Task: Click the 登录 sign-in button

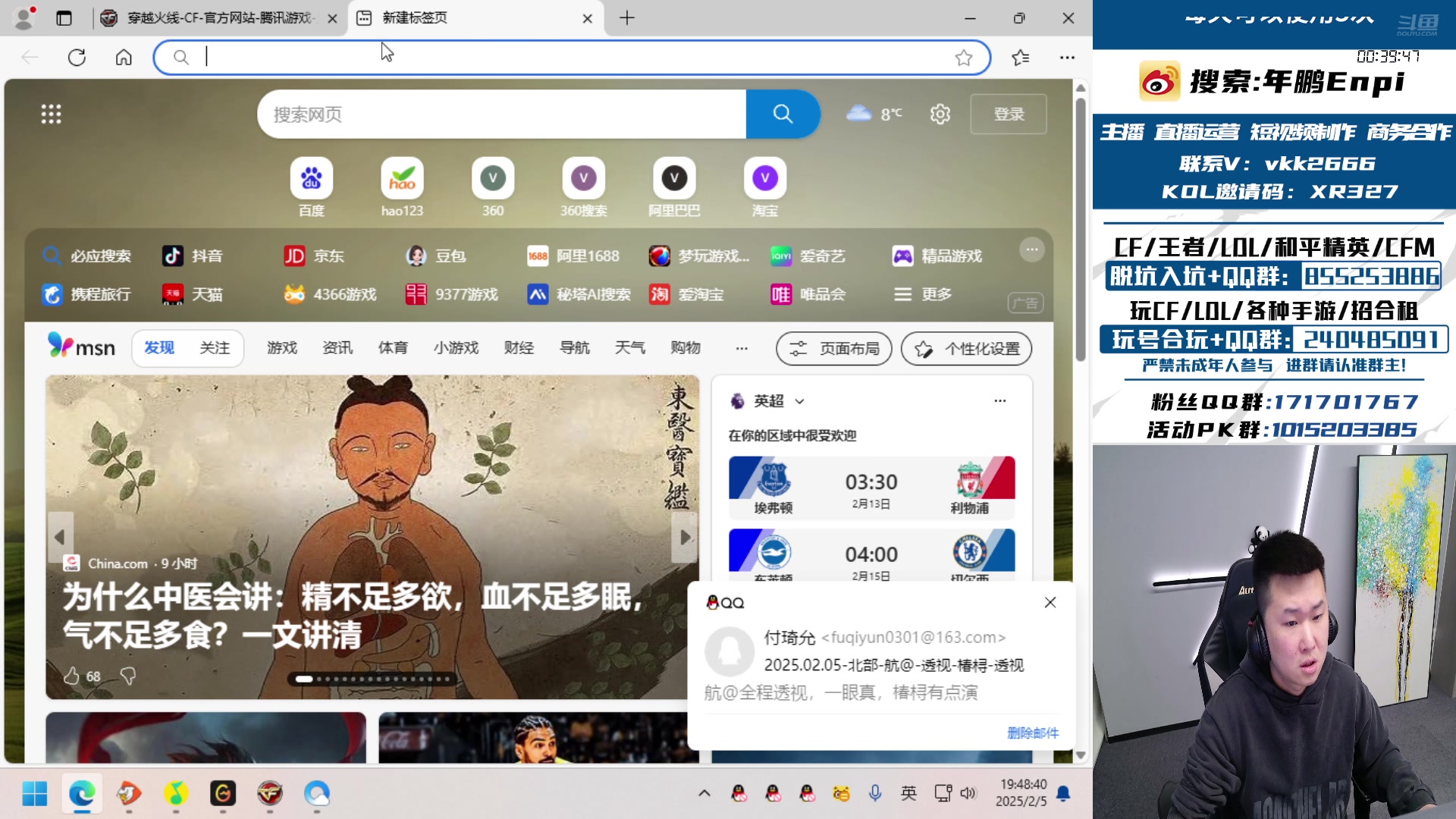Action: [1009, 114]
